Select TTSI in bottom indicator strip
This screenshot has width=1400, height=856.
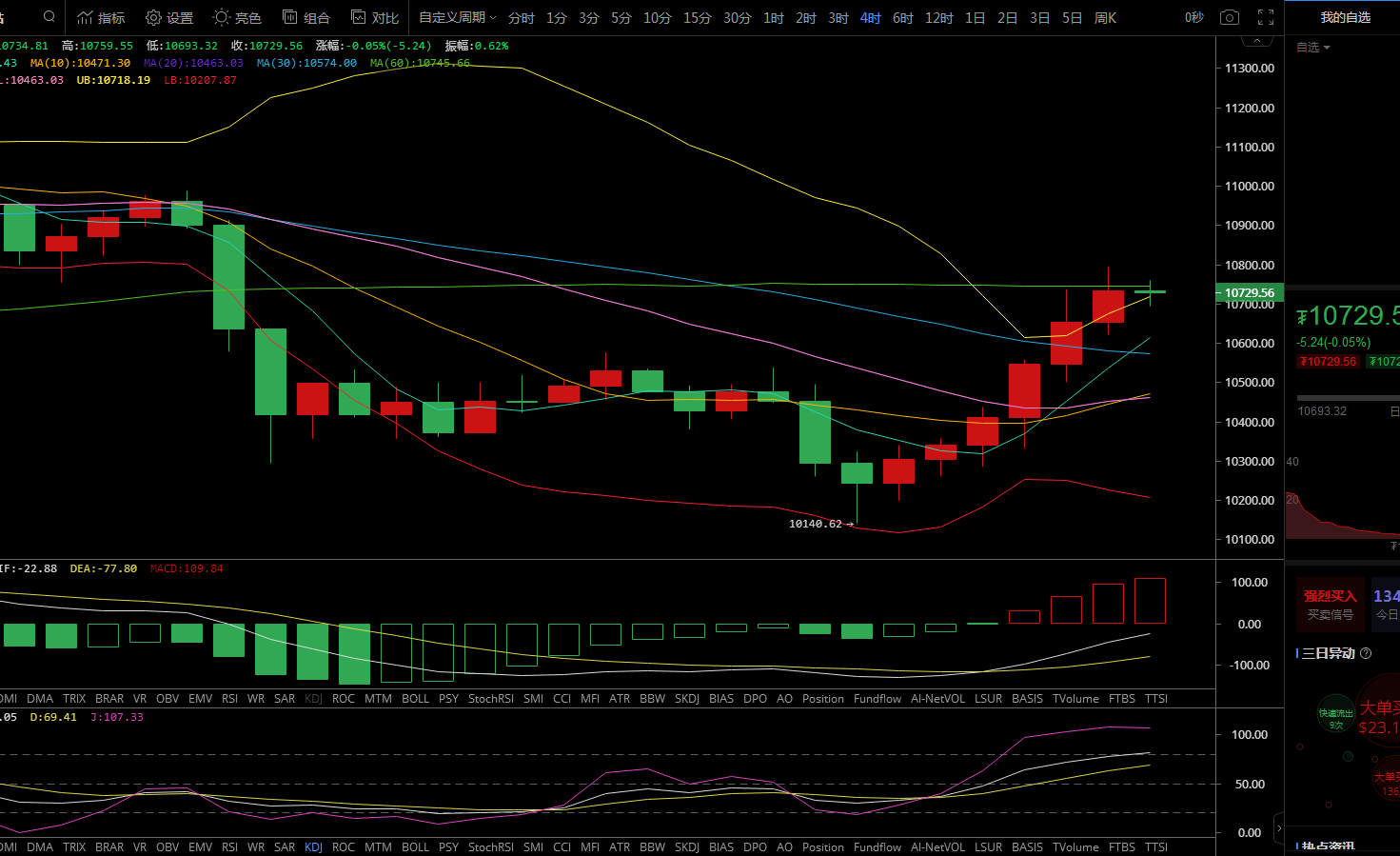tap(1155, 846)
